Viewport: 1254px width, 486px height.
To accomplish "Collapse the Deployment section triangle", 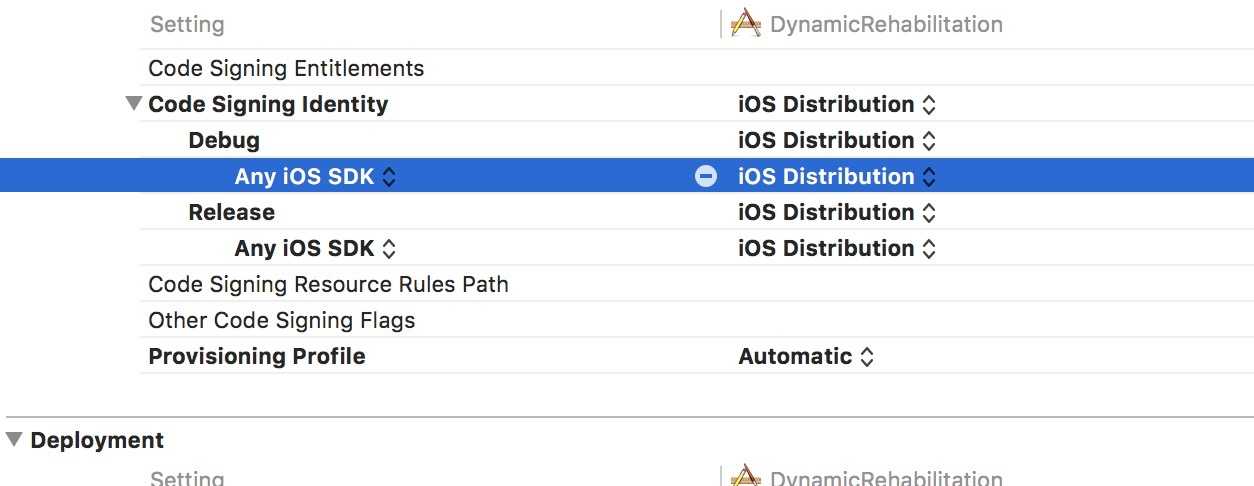I will [x=14, y=440].
